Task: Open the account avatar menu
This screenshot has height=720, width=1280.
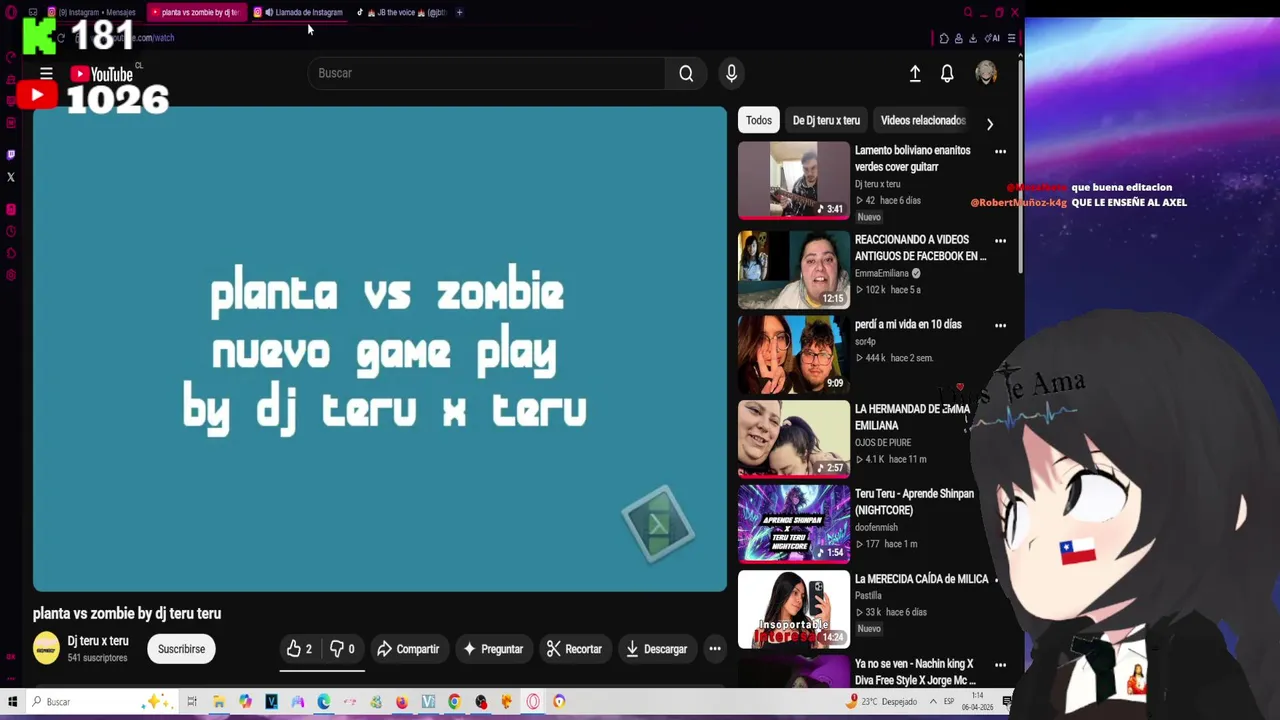Action: (x=986, y=73)
